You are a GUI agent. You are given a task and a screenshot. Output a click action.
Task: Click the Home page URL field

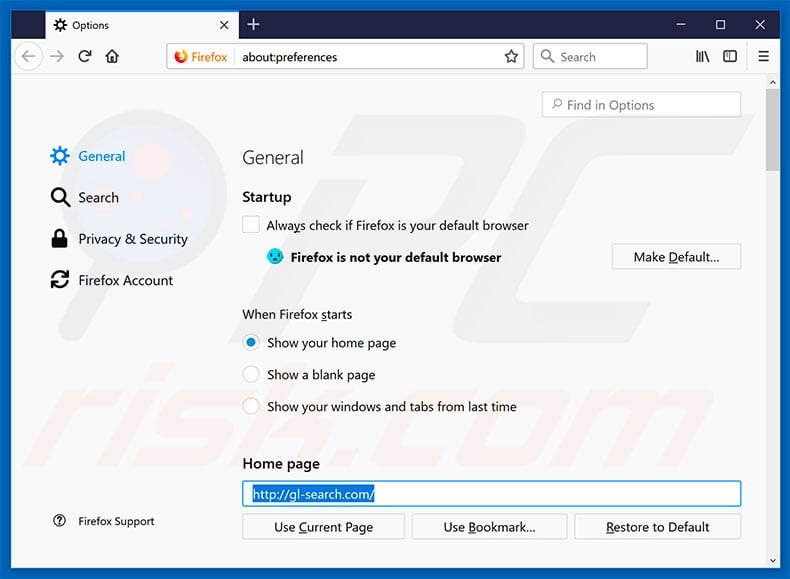tap(491, 494)
